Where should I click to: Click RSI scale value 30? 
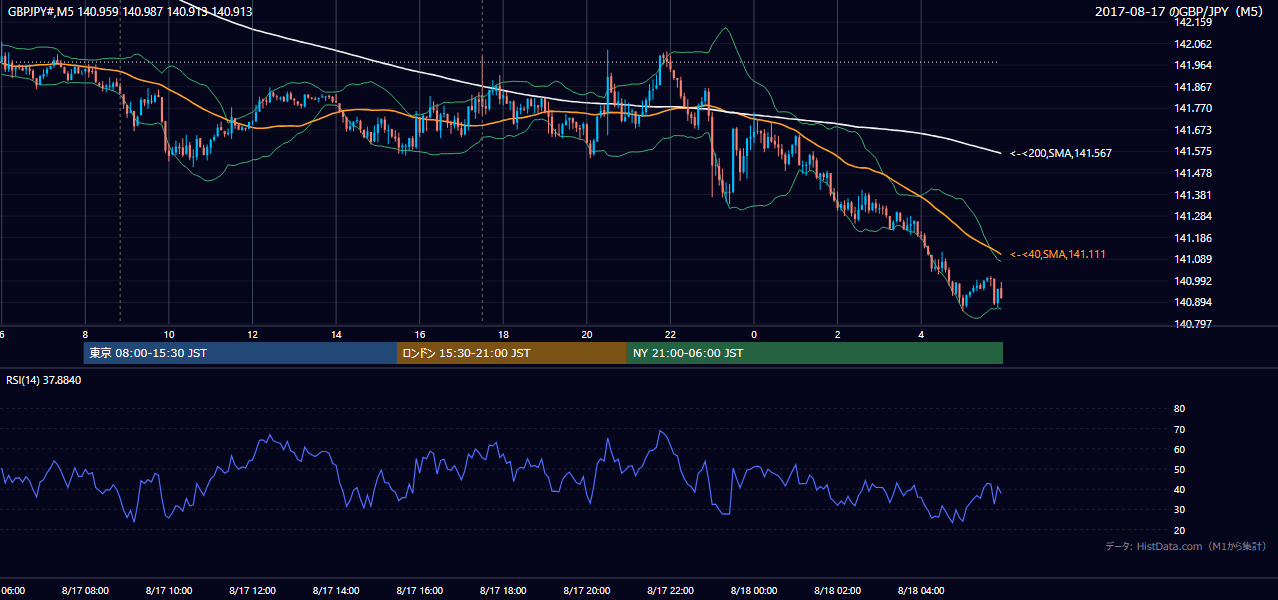[x=1179, y=510]
